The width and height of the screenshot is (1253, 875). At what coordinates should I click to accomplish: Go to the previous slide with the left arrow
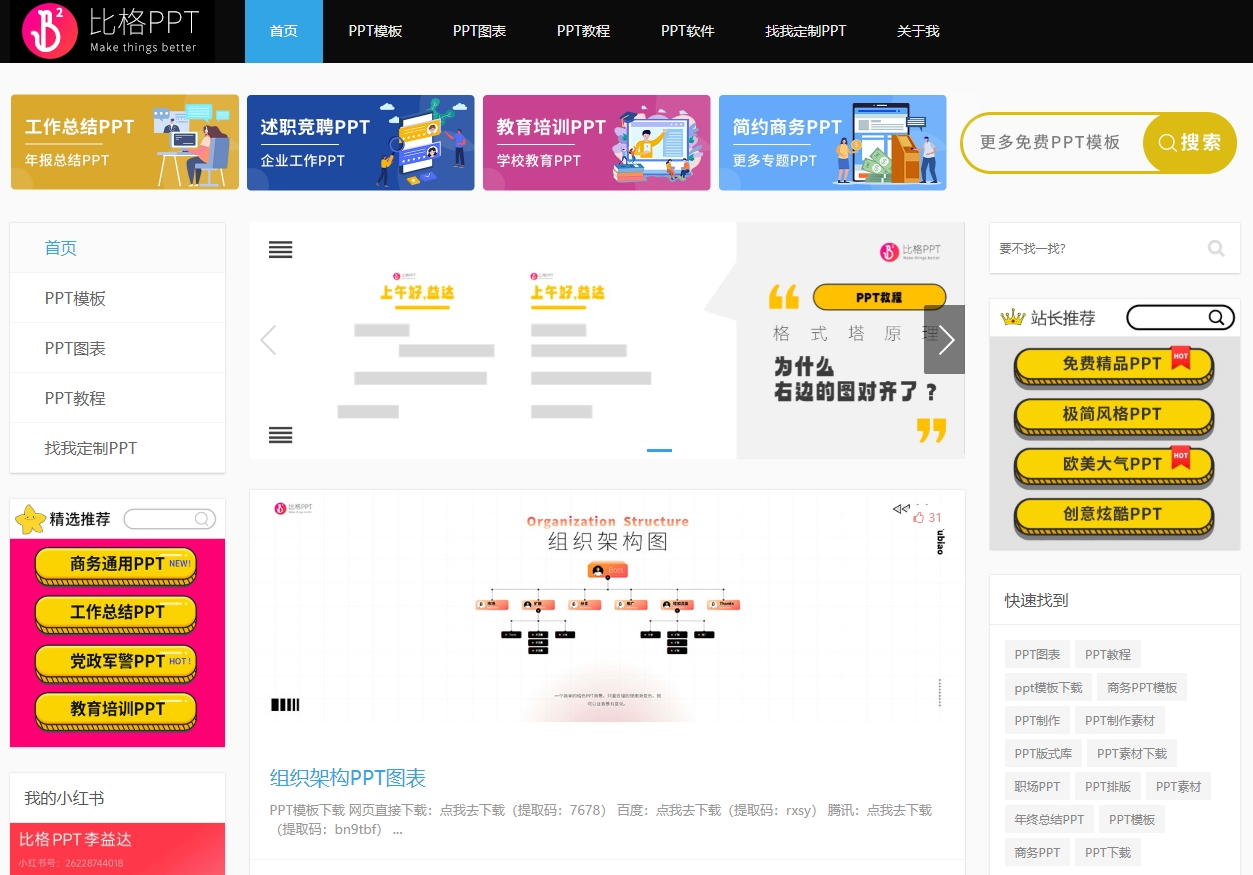[x=268, y=340]
